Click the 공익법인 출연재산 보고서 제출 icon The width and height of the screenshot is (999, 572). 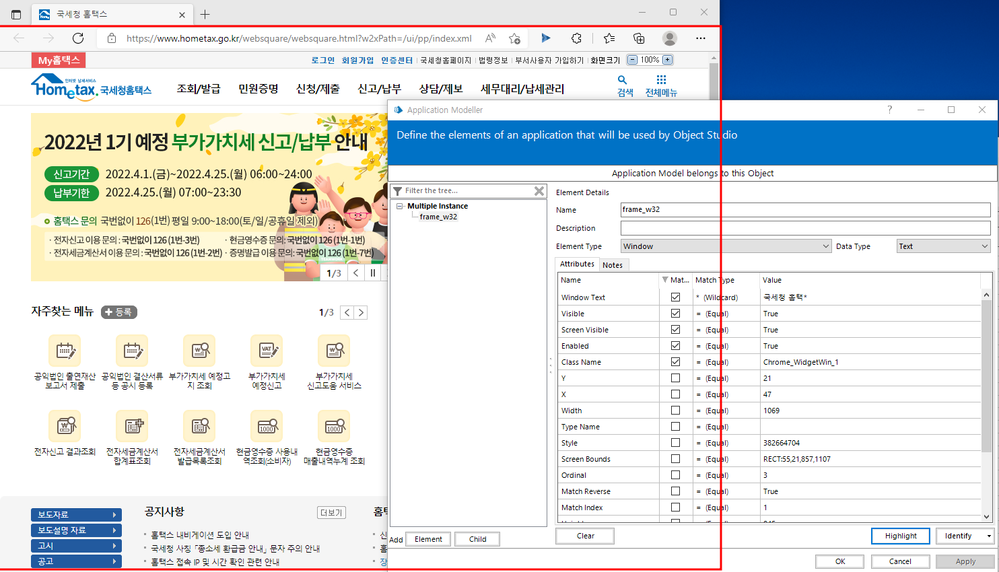tap(64, 351)
